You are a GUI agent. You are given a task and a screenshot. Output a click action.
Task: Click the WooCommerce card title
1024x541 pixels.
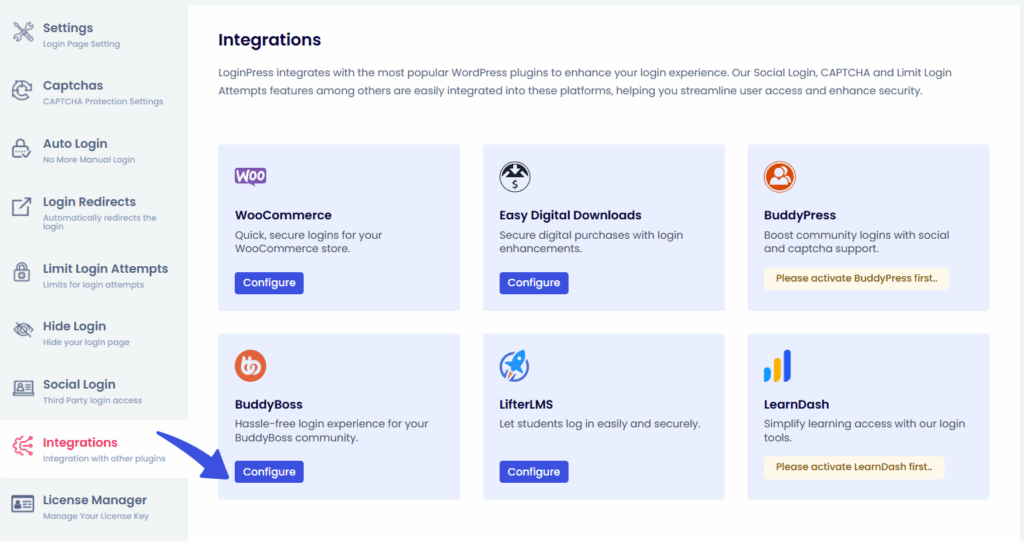(283, 215)
